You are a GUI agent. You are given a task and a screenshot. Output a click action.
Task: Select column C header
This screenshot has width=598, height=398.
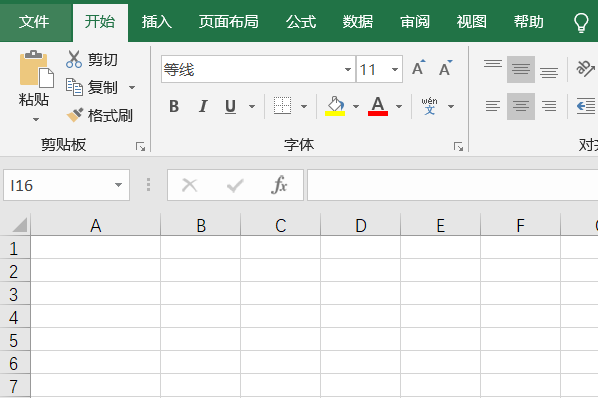click(x=281, y=225)
